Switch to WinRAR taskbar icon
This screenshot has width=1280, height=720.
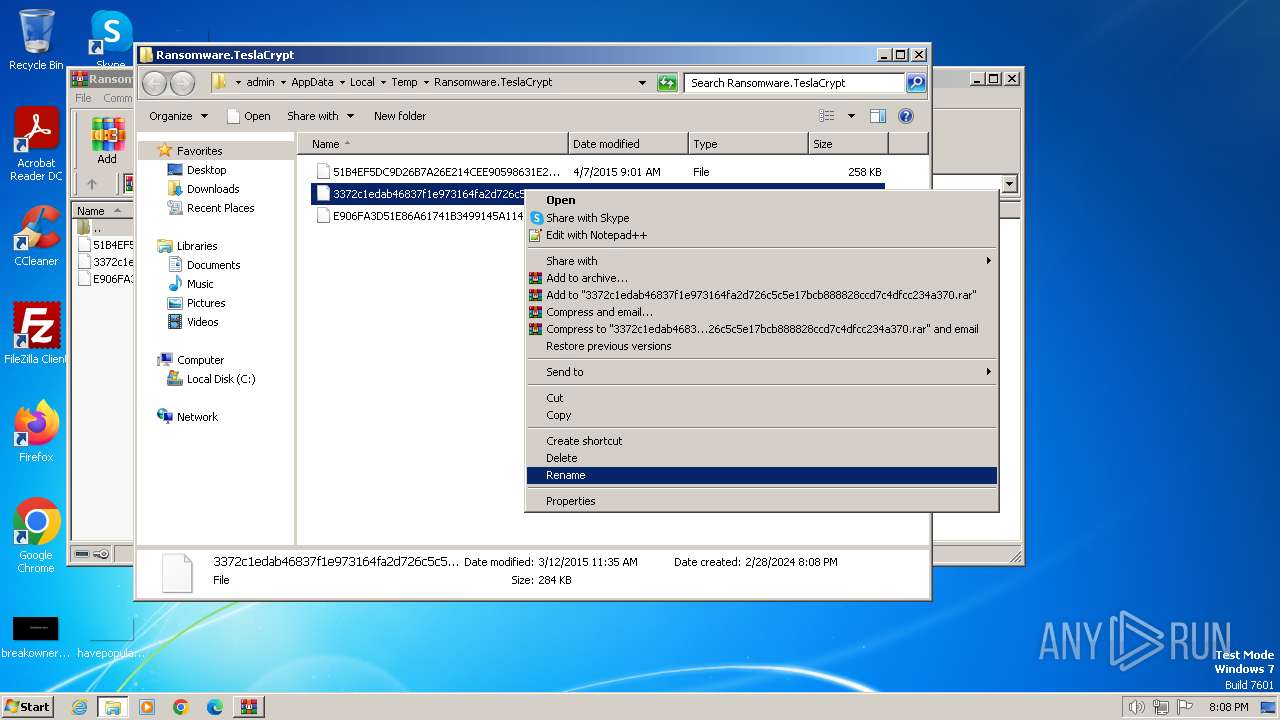click(x=248, y=706)
